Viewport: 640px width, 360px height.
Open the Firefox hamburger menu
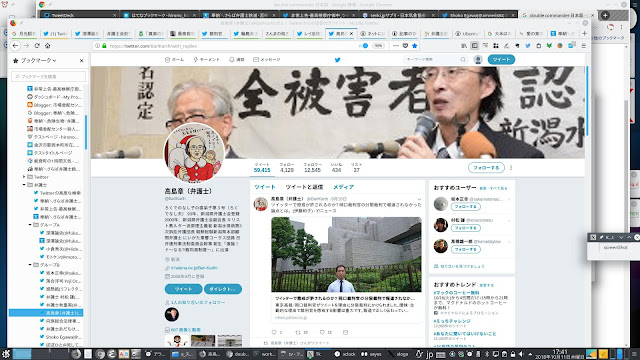[584, 46]
